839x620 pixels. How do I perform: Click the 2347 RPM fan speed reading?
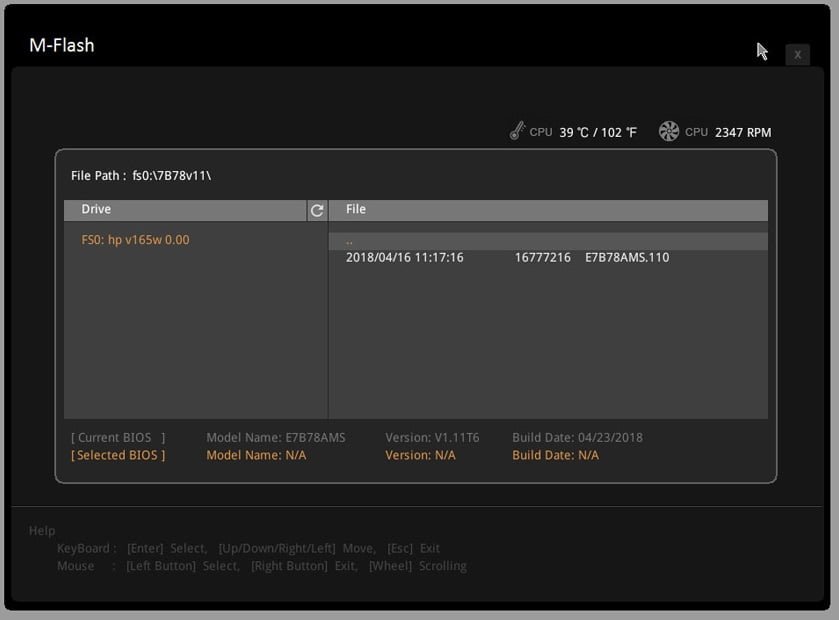(743, 132)
